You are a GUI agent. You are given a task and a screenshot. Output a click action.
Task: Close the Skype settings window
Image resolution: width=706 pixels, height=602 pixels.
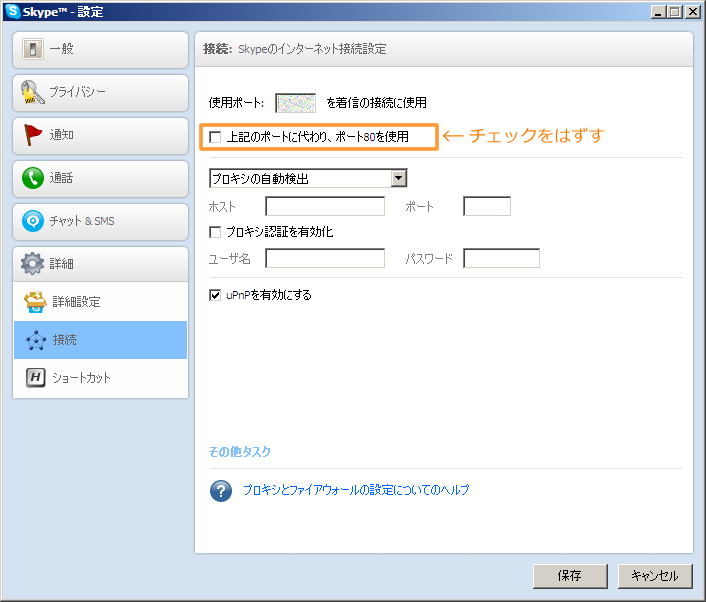(x=692, y=12)
